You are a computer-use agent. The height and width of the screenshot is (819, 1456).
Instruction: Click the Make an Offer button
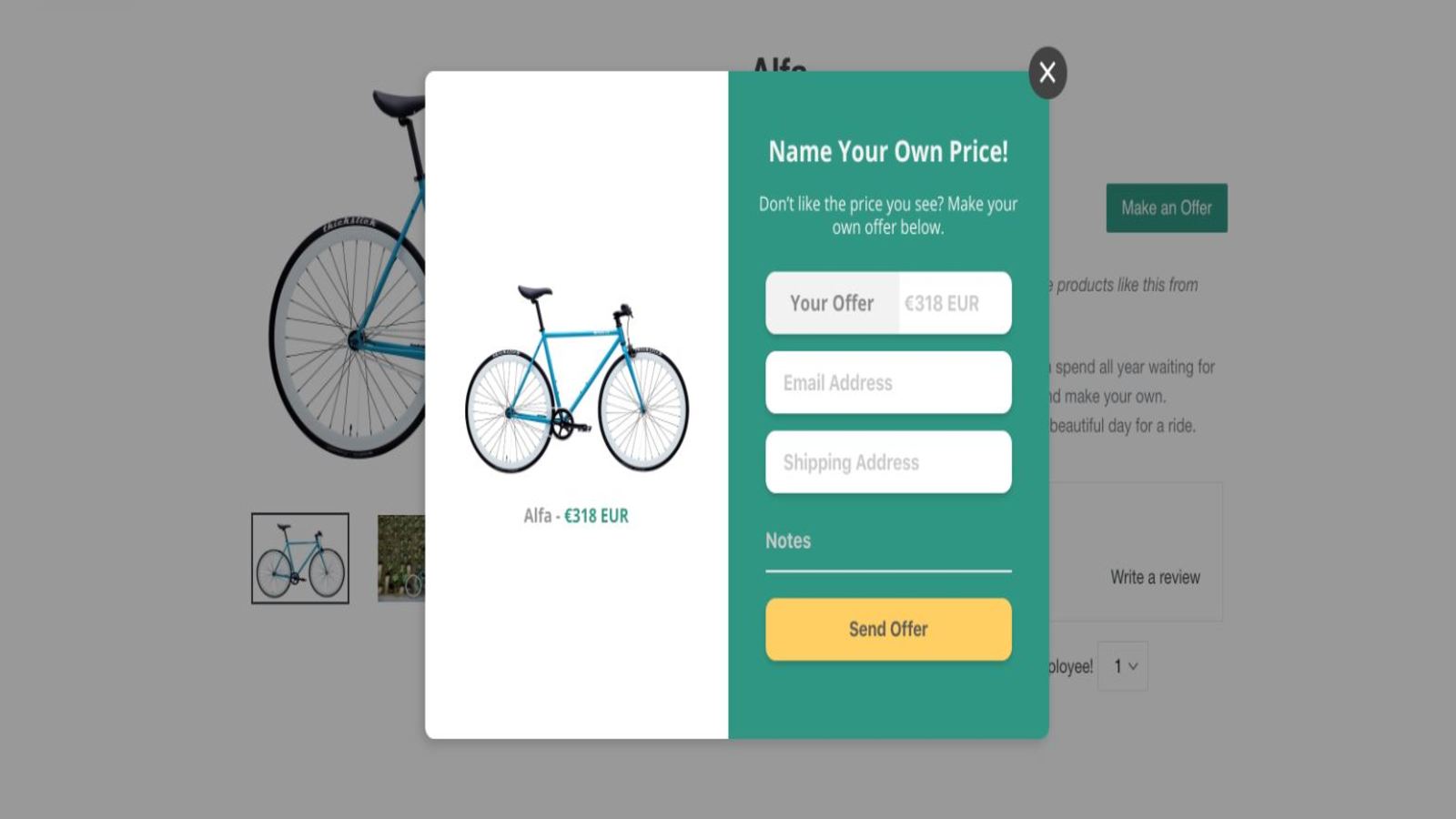(1166, 207)
